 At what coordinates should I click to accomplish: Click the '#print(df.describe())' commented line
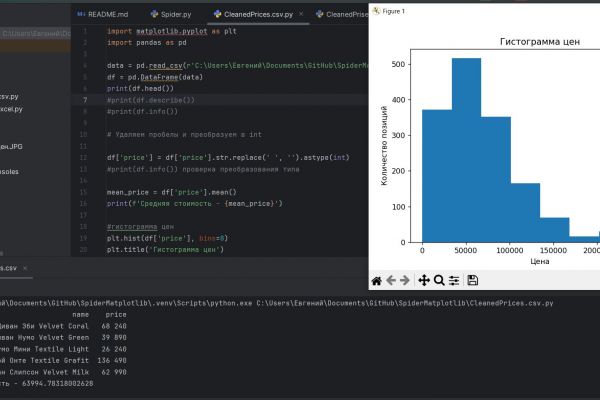tap(151, 100)
